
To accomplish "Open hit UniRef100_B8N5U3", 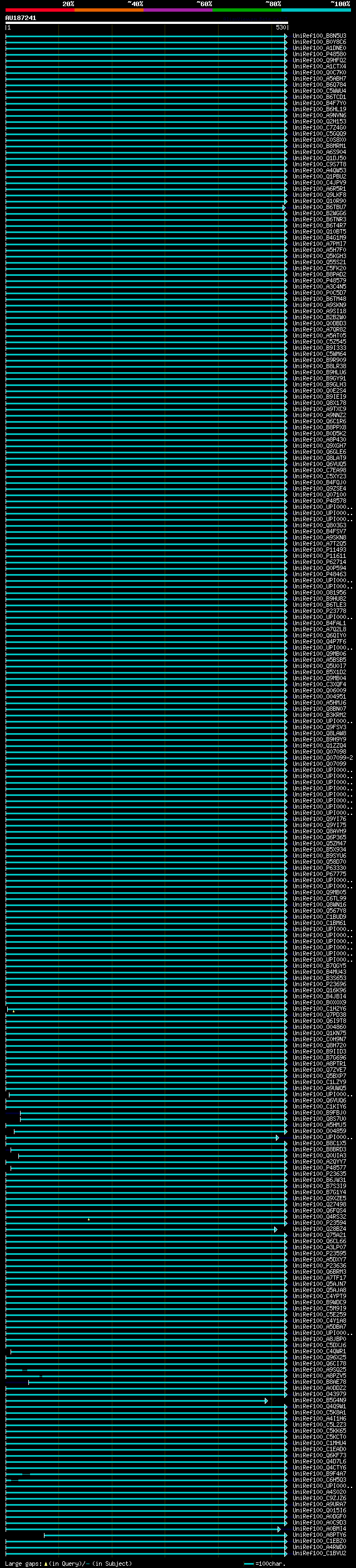I will pos(319,36).
